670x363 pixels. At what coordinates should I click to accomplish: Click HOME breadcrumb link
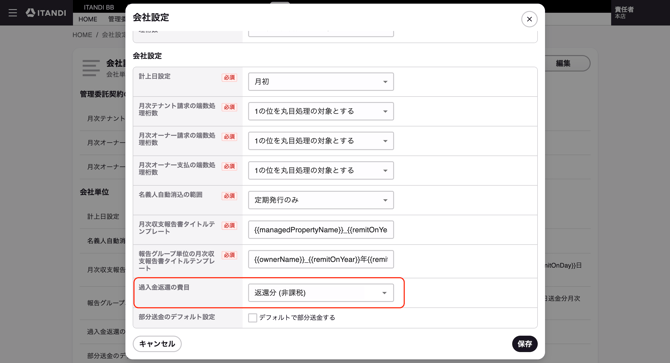click(x=82, y=35)
